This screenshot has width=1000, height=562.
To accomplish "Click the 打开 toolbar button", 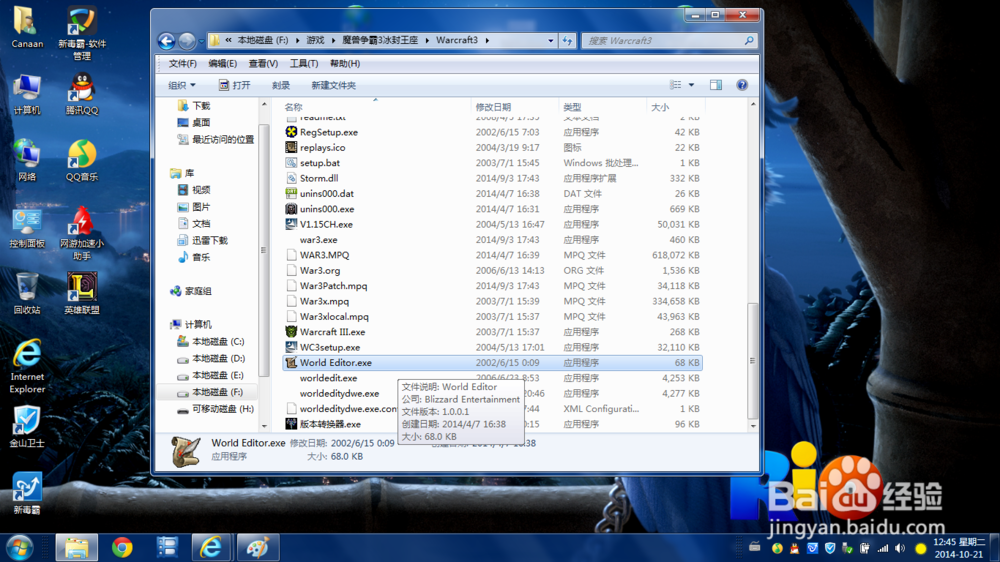I will pyautogui.click(x=235, y=85).
